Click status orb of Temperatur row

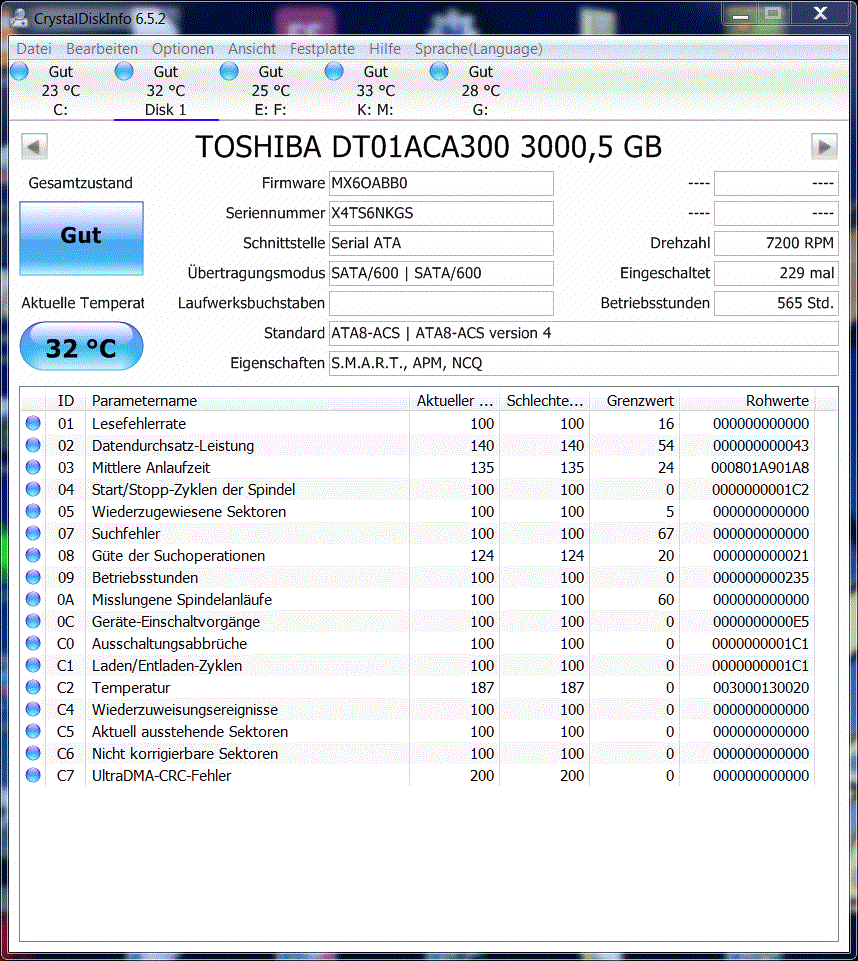tap(33, 688)
